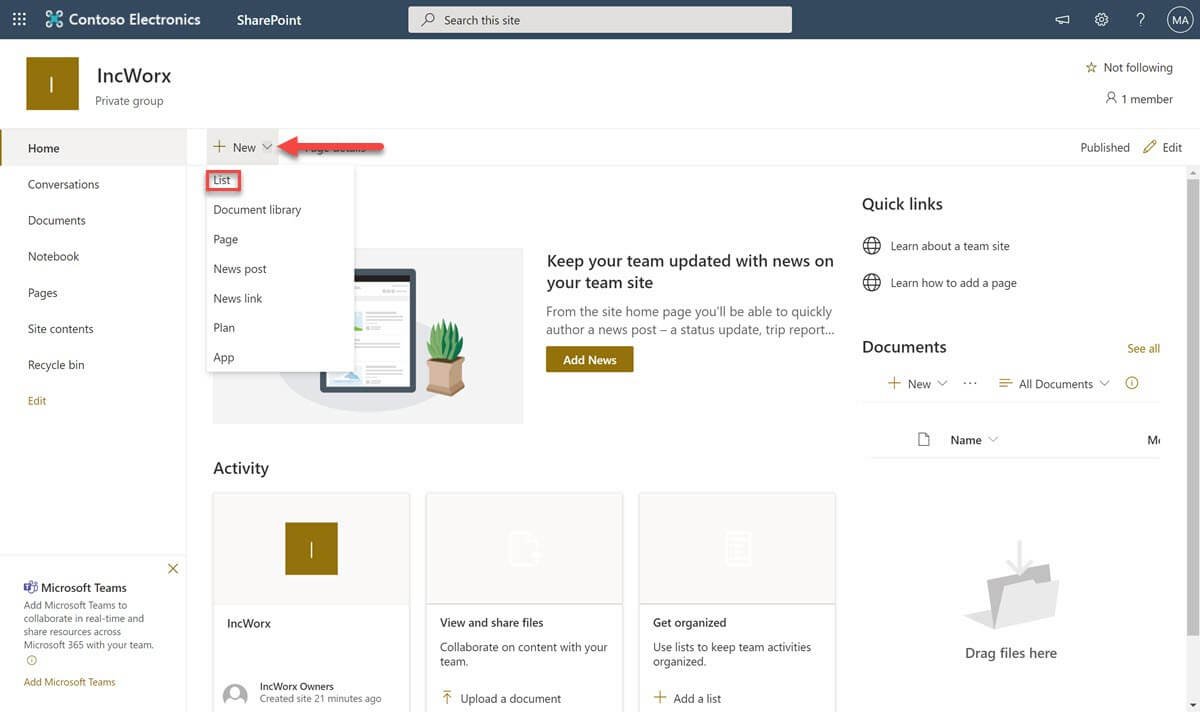Click the IncWorx site logo tile
This screenshot has width=1200, height=712.
point(52,84)
